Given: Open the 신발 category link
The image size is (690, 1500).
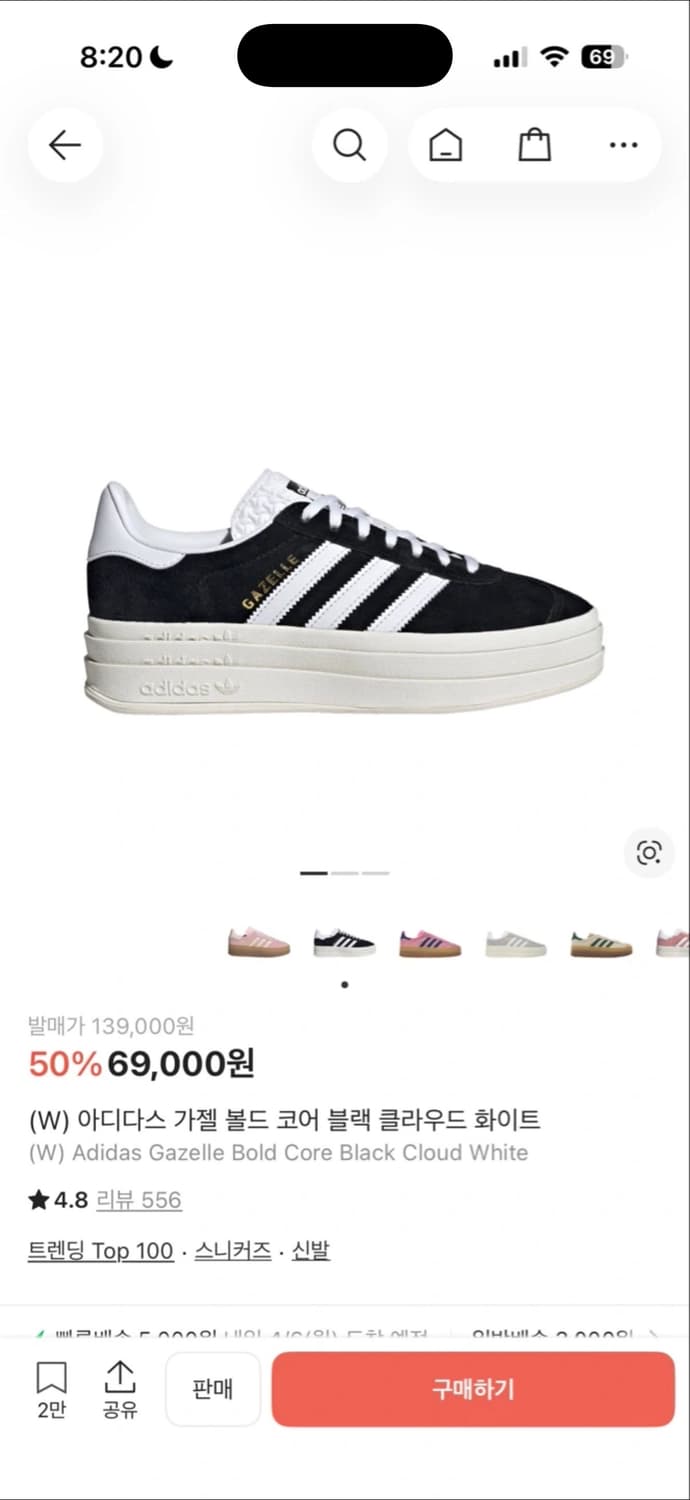Looking at the screenshot, I should [311, 1251].
